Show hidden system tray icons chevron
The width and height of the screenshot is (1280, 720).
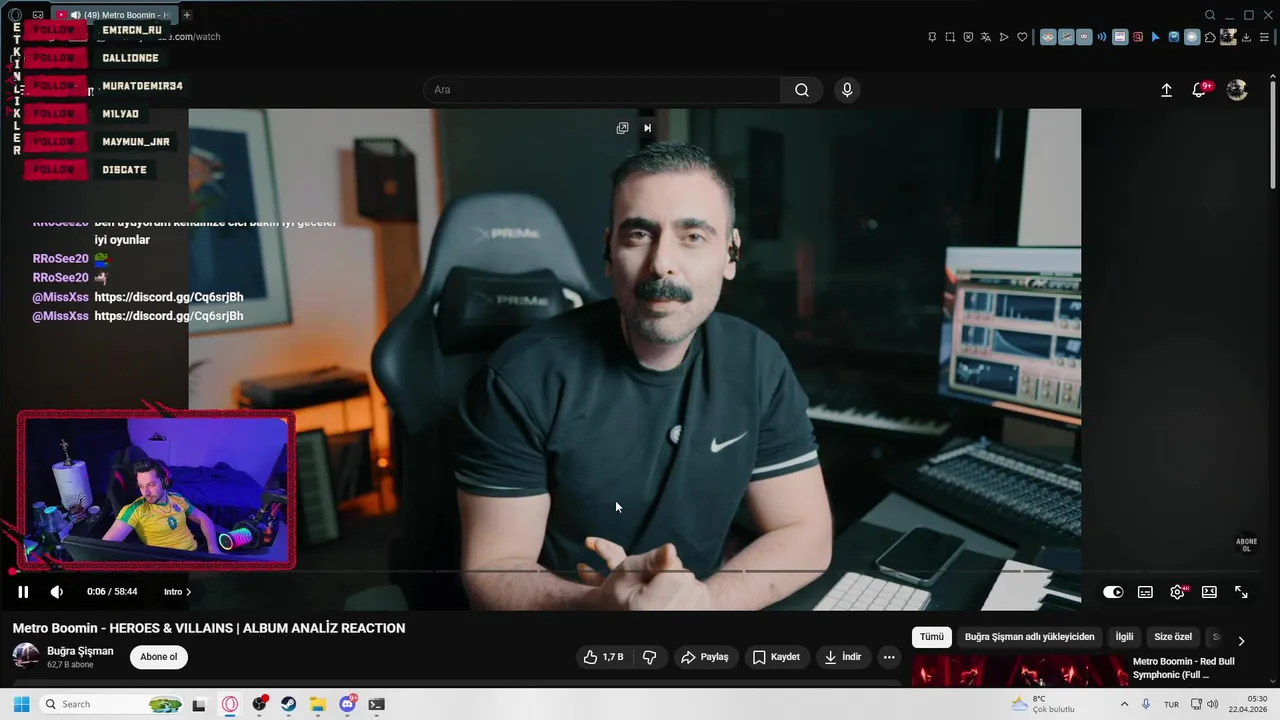coord(1124,704)
